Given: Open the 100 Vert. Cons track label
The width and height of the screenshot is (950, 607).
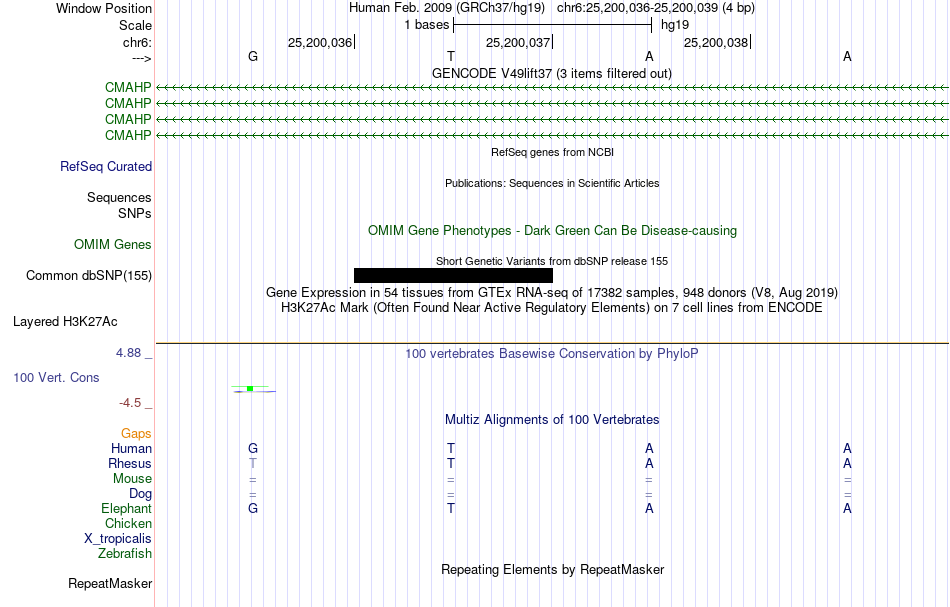Looking at the screenshot, I should tap(56, 377).
